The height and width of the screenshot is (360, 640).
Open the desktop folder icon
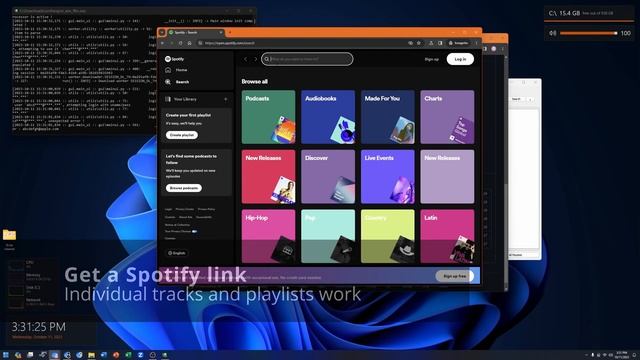coord(9,235)
